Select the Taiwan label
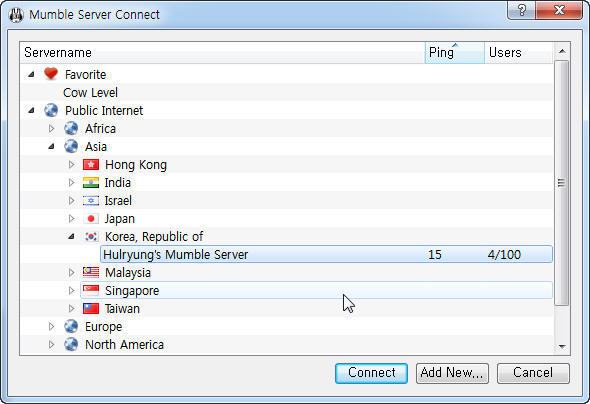Screen dimensions: 590x404 (122, 308)
